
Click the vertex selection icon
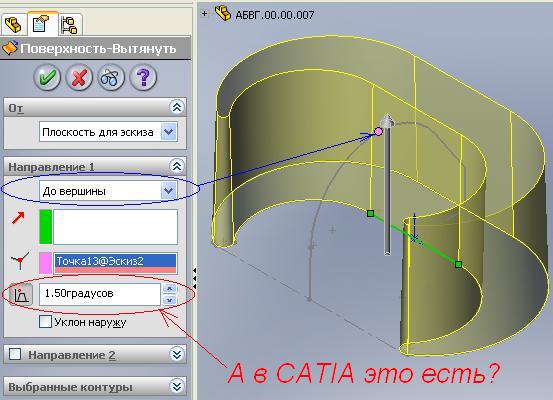click(19, 261)
